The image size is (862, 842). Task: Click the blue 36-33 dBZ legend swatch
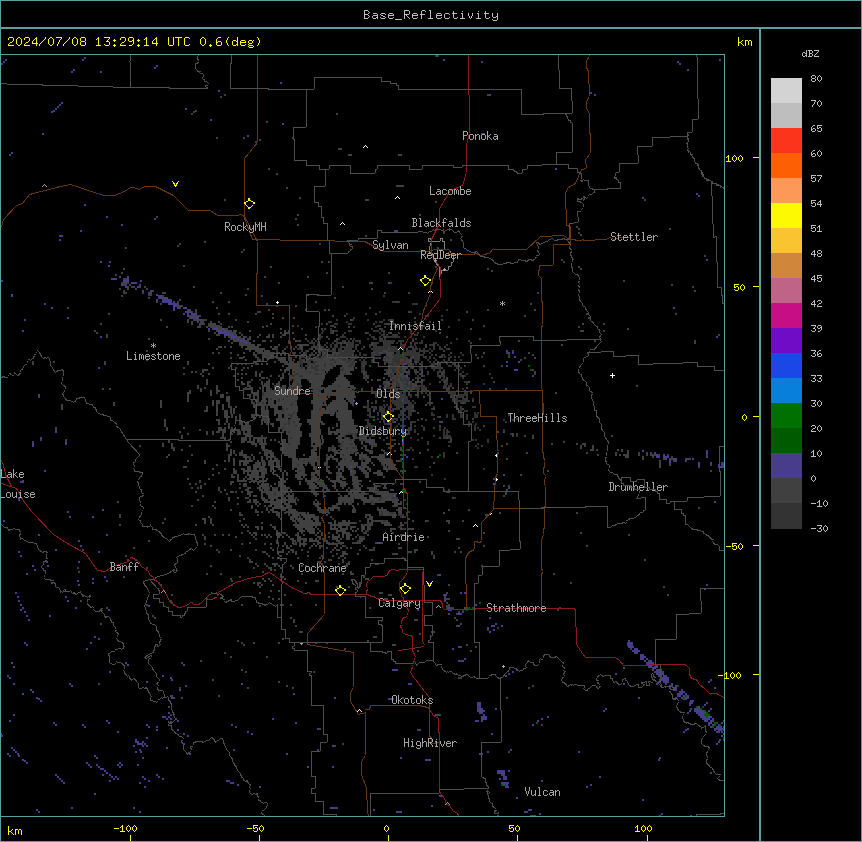[786, 365]
